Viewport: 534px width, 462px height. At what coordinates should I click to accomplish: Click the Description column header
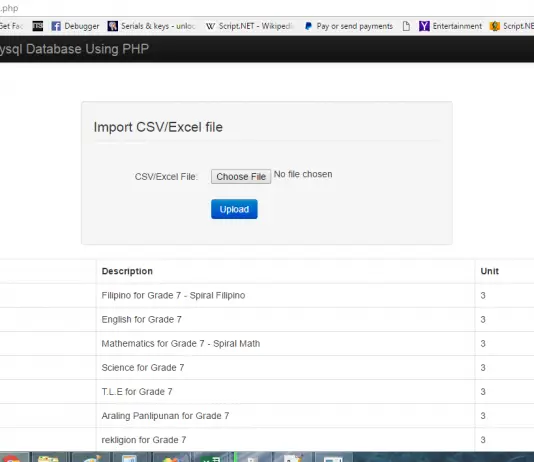pyautogui.click(x=127, y=271)
